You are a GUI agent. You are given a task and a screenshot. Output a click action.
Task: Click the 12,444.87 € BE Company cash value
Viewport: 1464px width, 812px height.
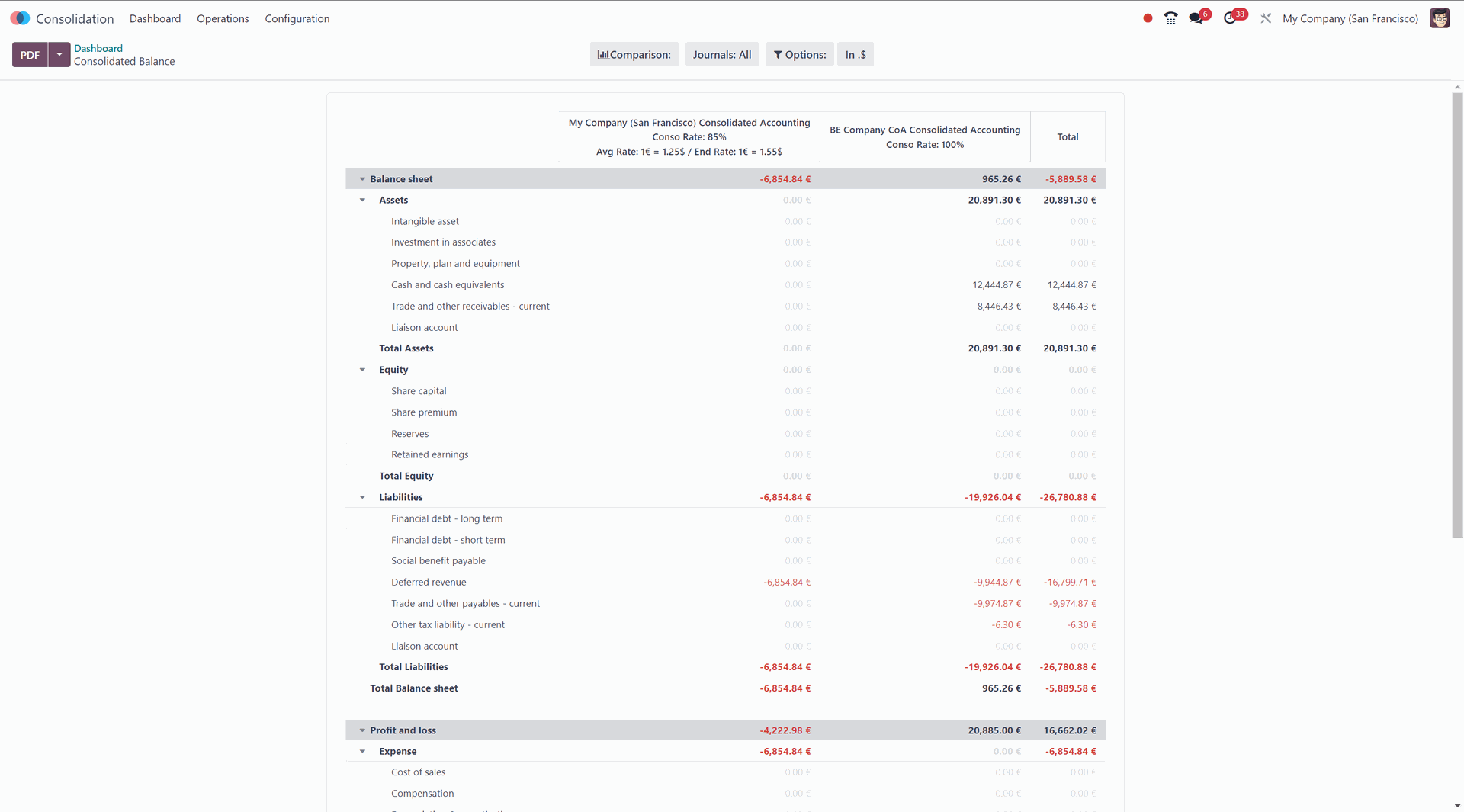[996, 285]
